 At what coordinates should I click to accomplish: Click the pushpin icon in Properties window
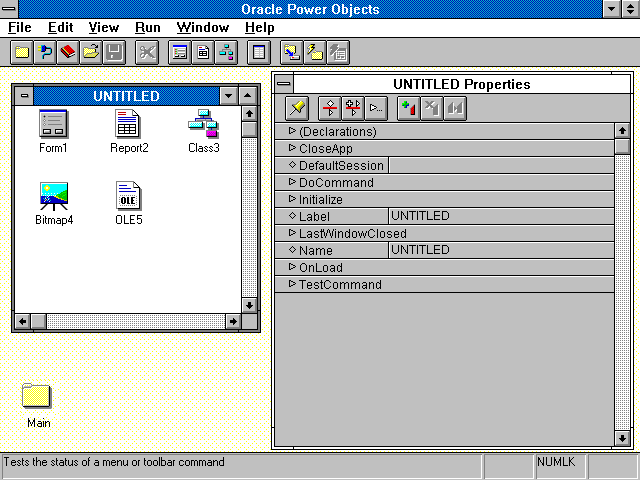pos(297,107)
